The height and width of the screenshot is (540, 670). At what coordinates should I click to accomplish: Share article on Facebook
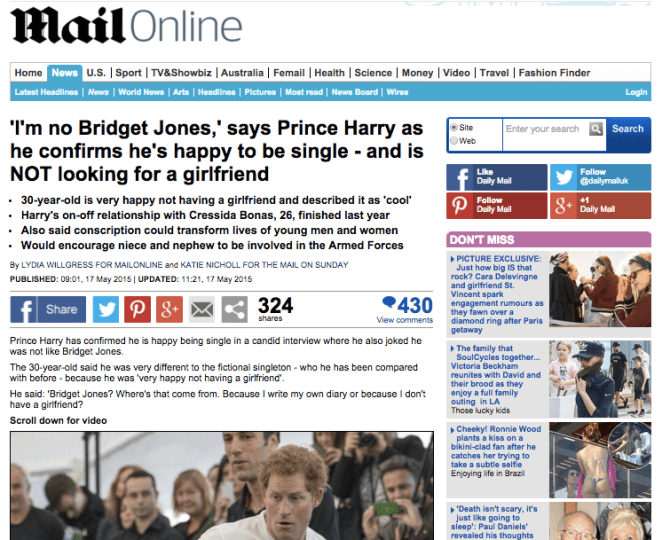point(48,309)
